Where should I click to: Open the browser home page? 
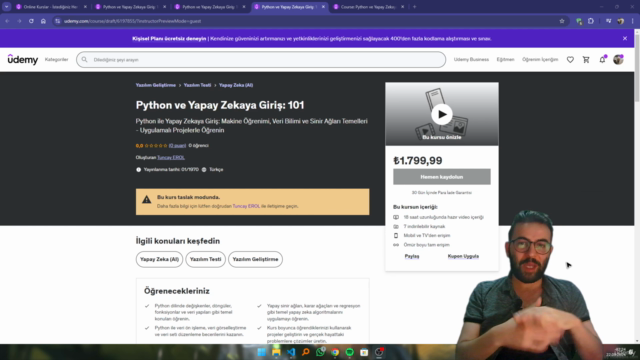tap(43, 21)
